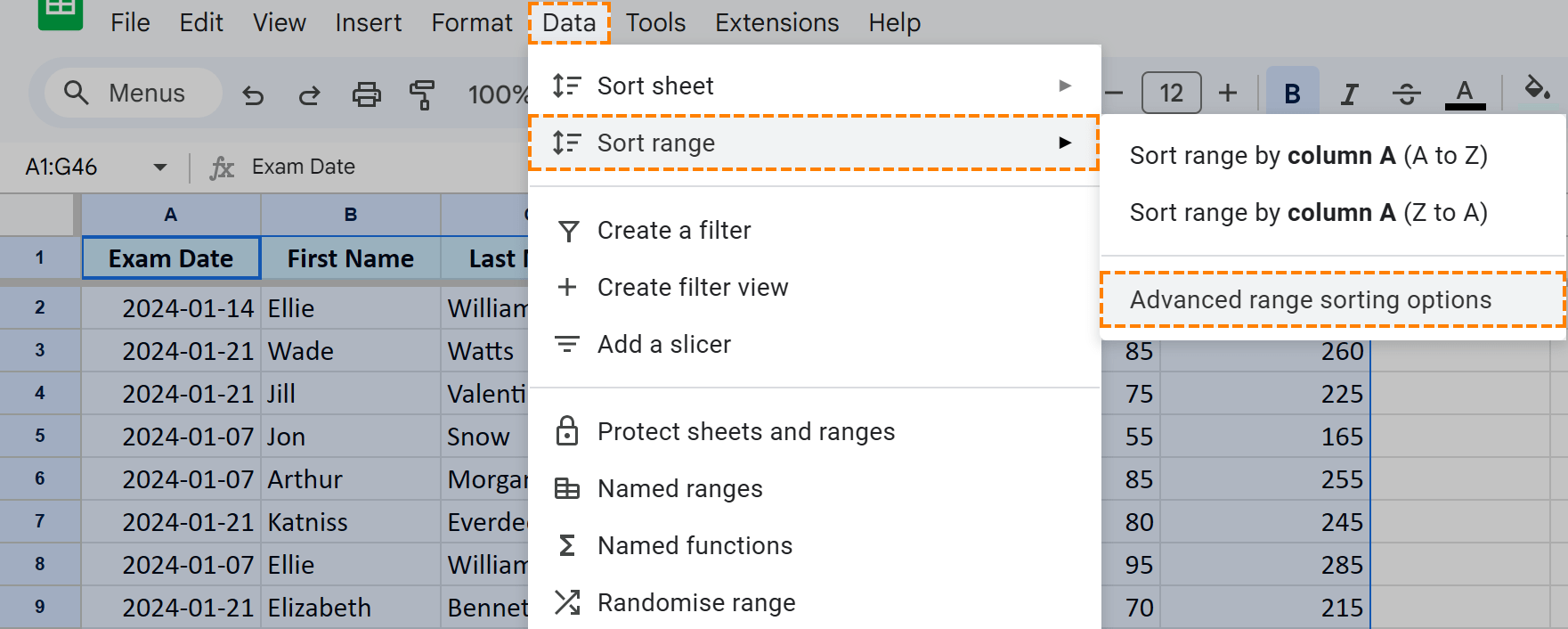
Task: Click the Sort sheet icon
Action: click(566, 86)
